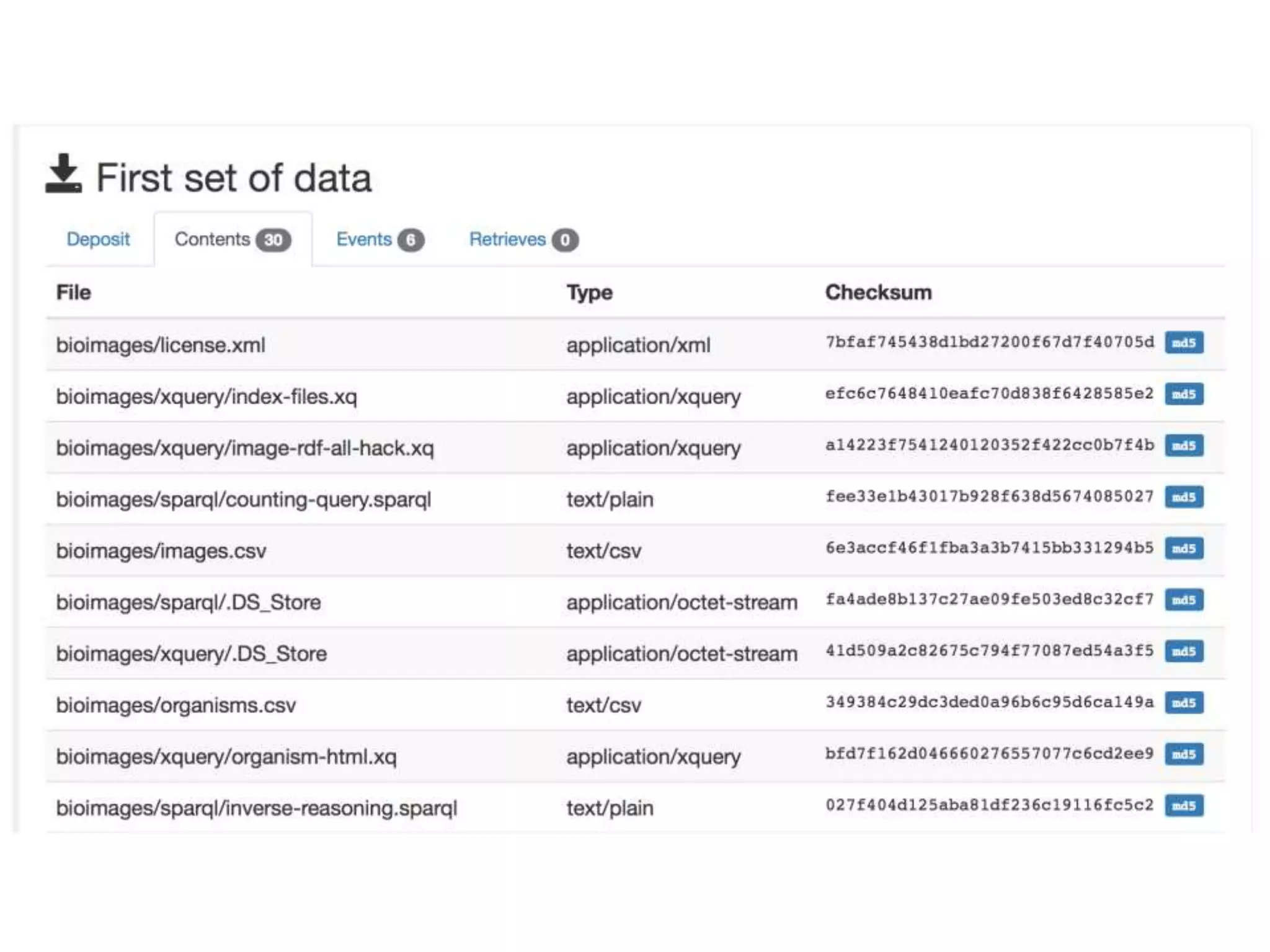
Task: Click md5 badge for inverse-reasoning.sparql row
Action: pyautogui.click(x=1183, y=806)
